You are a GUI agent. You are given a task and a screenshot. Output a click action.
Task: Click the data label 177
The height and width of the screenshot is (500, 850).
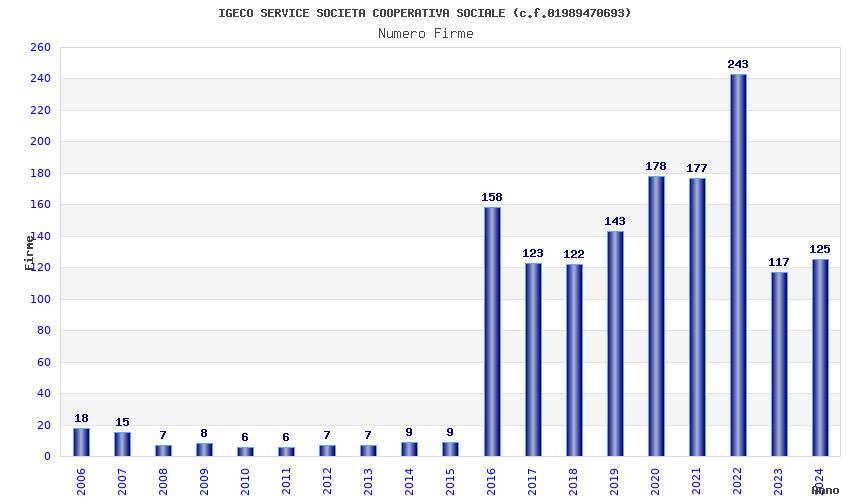tap(697, 168)
